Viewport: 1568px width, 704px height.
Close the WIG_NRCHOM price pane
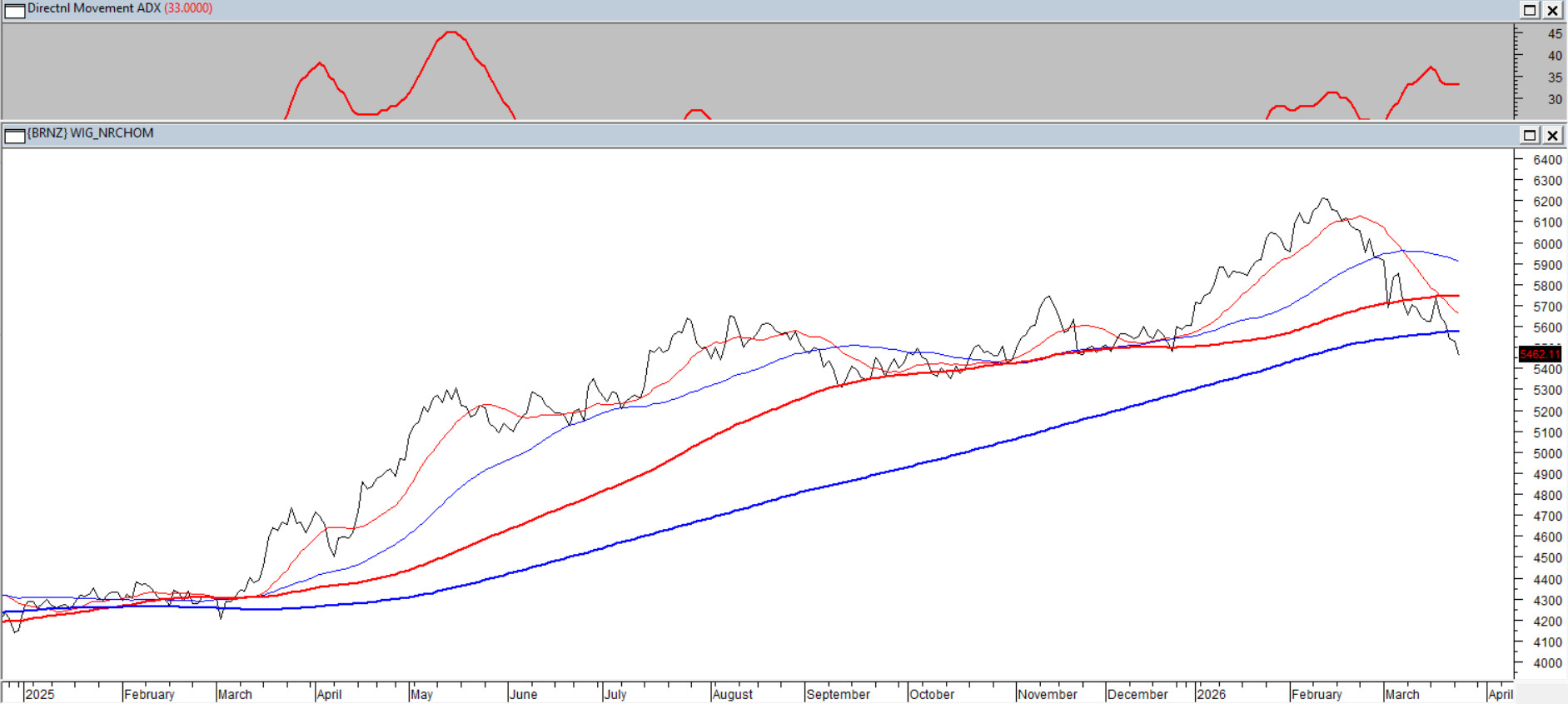click(x=1553, y=135)
